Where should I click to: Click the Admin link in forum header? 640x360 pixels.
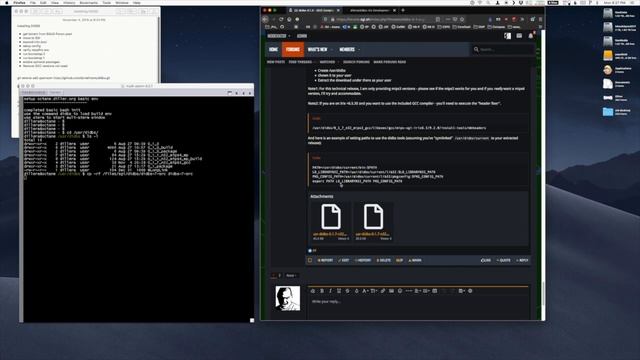[302, 36]
